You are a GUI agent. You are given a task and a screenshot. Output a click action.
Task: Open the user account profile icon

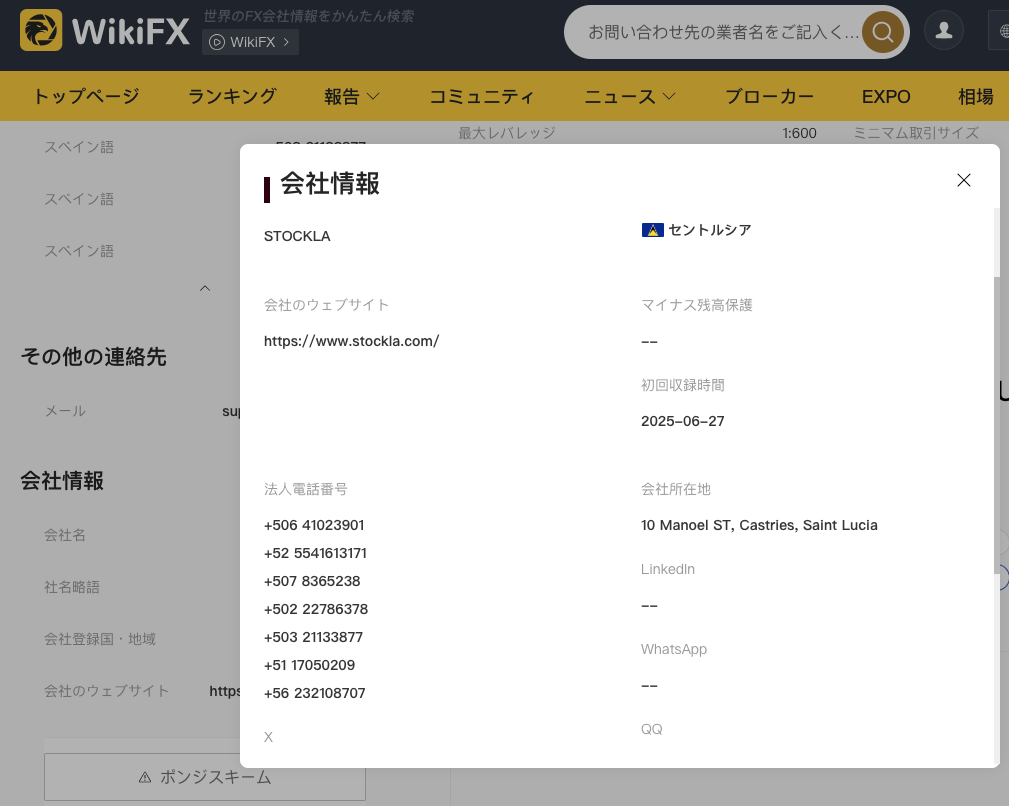[943, 30]
